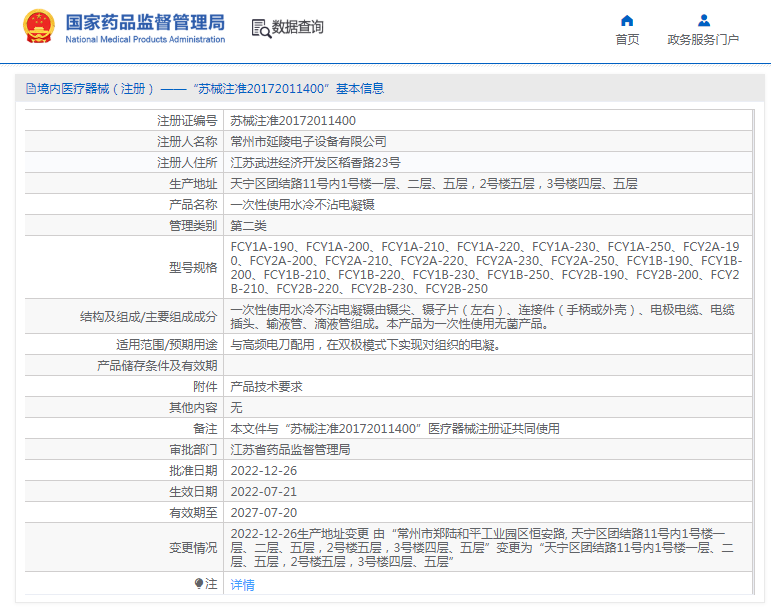Click the 产品名称 row label

[193, 205]
